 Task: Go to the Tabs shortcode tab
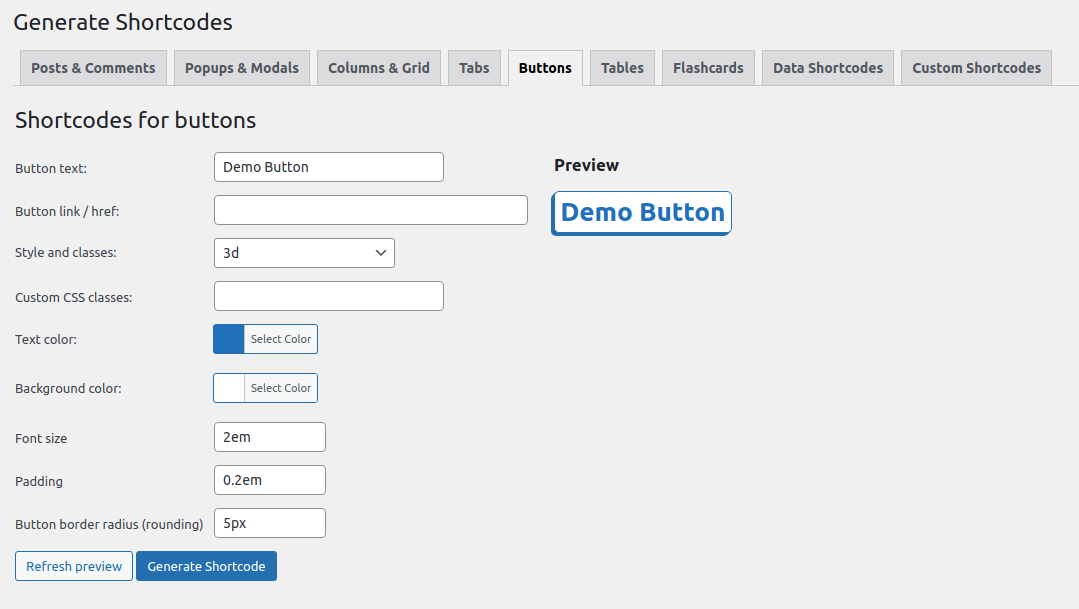474,68
